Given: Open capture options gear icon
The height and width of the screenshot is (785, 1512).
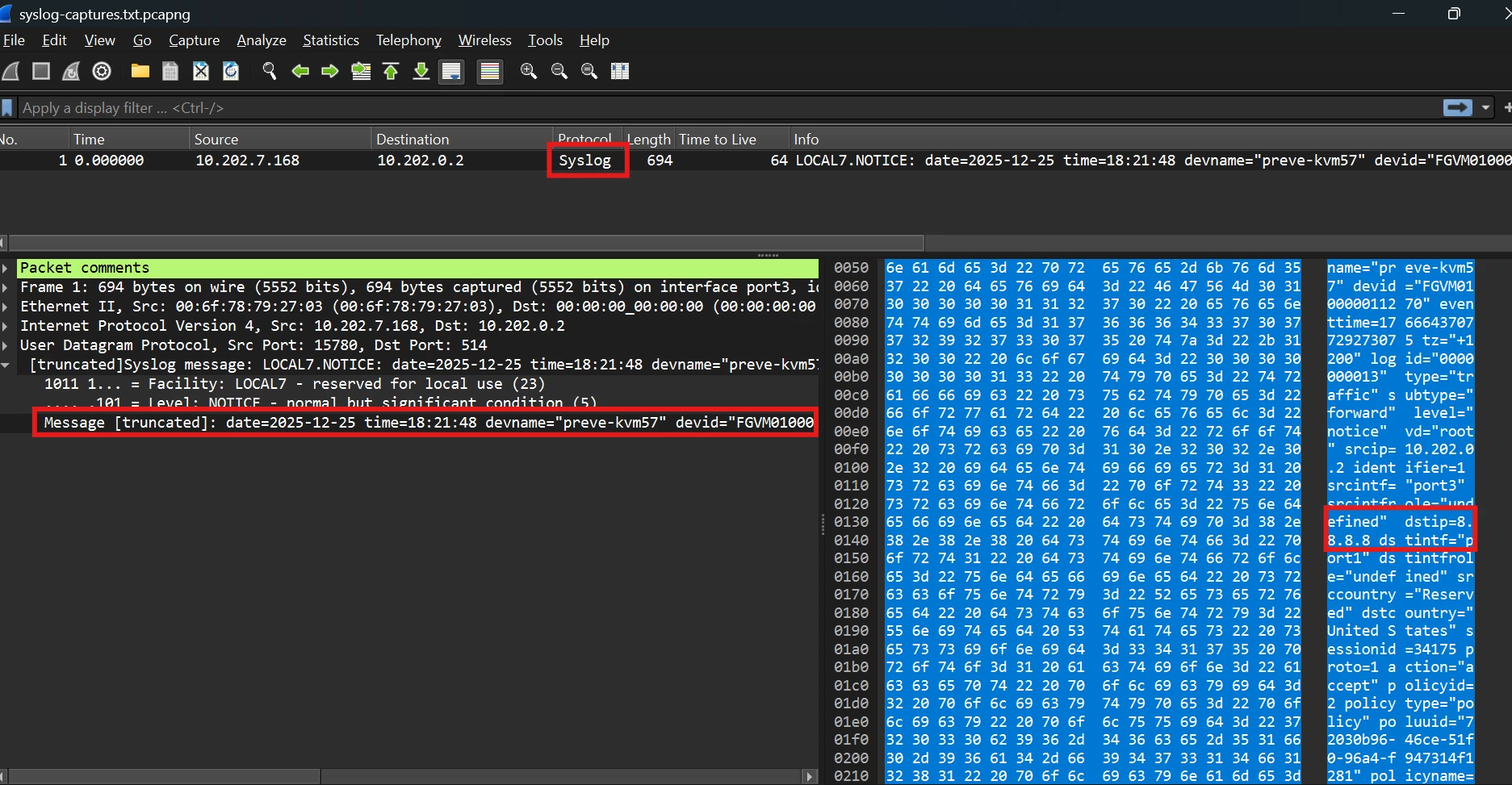Looking at the screenshot, I should 102,71.
